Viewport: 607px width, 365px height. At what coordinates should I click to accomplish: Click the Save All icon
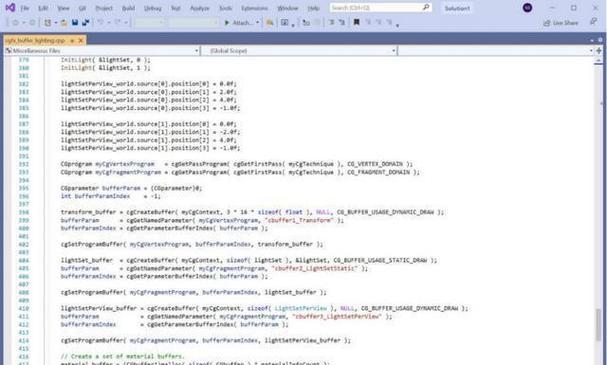pyautogui.click(x=86, y=23)
